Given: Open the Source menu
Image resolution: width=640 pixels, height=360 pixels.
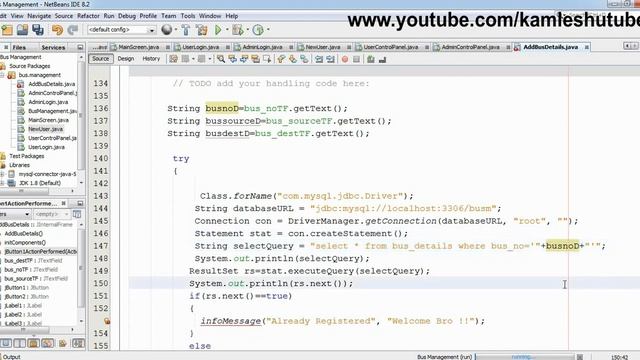Looking at the screenshot, I should [x=64, y=16].
